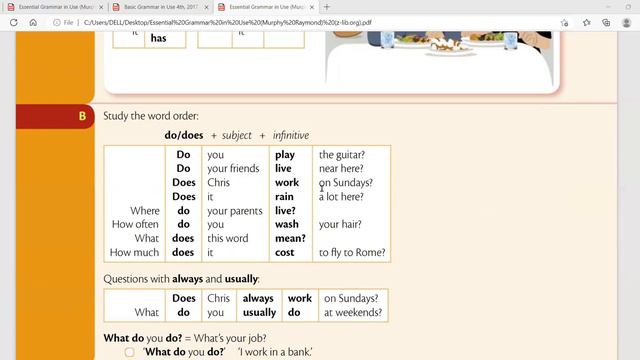
Task: Click the section B marker
Action: pyautogui.click(x=82, y=116)
